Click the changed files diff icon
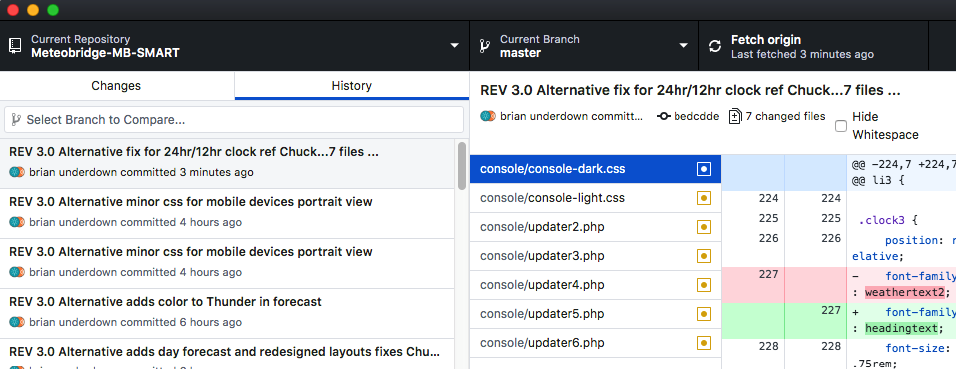Image resolution: width=956 pixels, height=369 pixels. pyautogui.click(x=735, y=116)
